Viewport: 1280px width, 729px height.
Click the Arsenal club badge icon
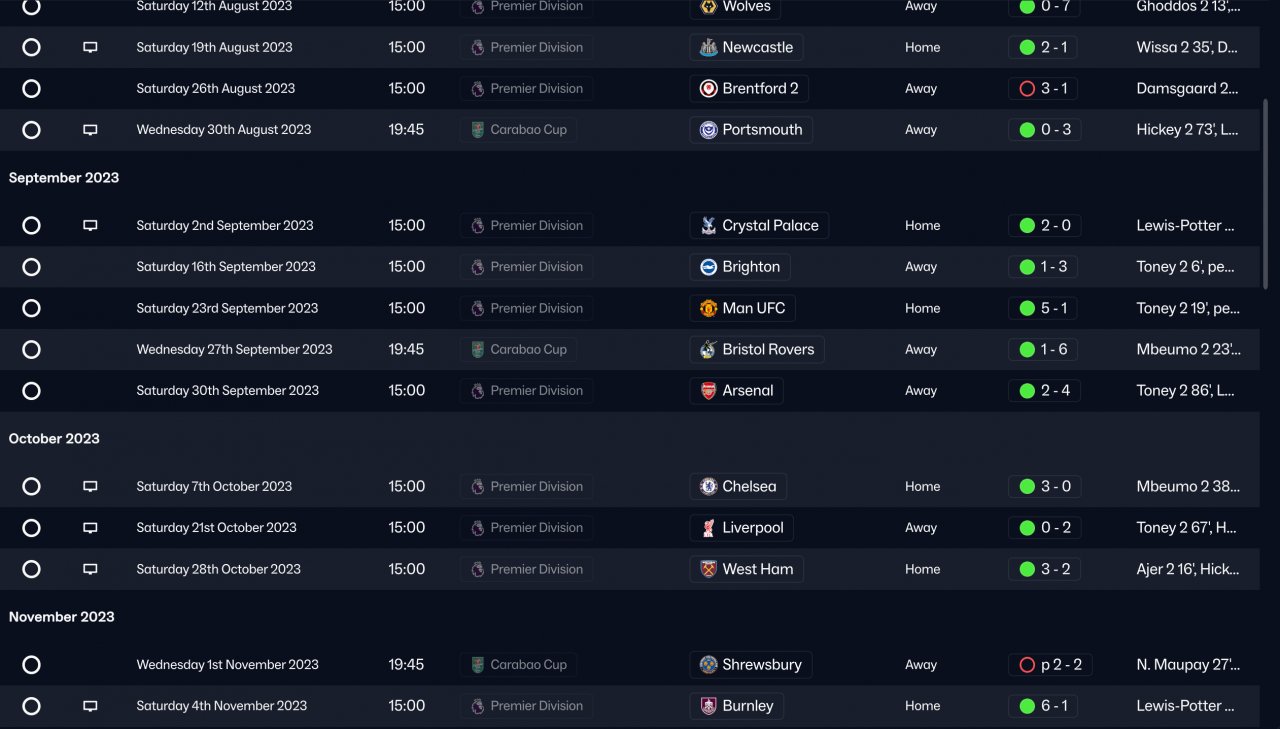(x=708, y=391)
